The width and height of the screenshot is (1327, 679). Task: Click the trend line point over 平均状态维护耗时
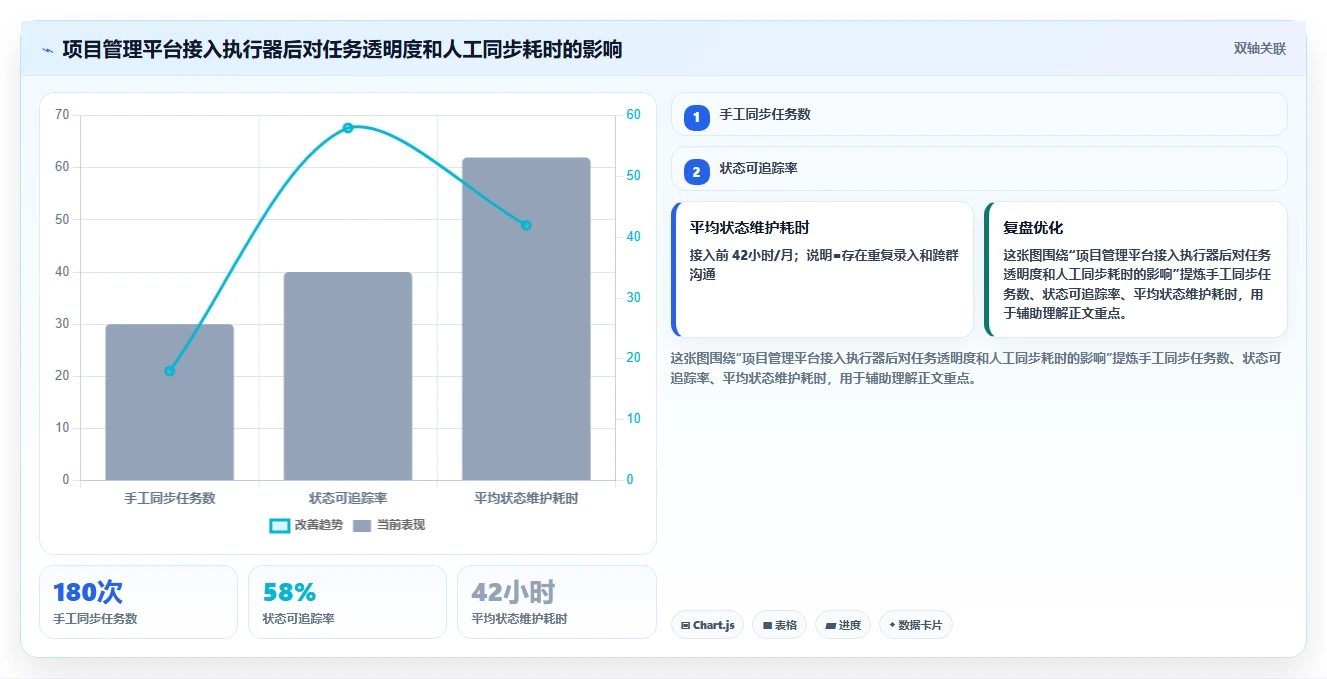click(526, 225)
